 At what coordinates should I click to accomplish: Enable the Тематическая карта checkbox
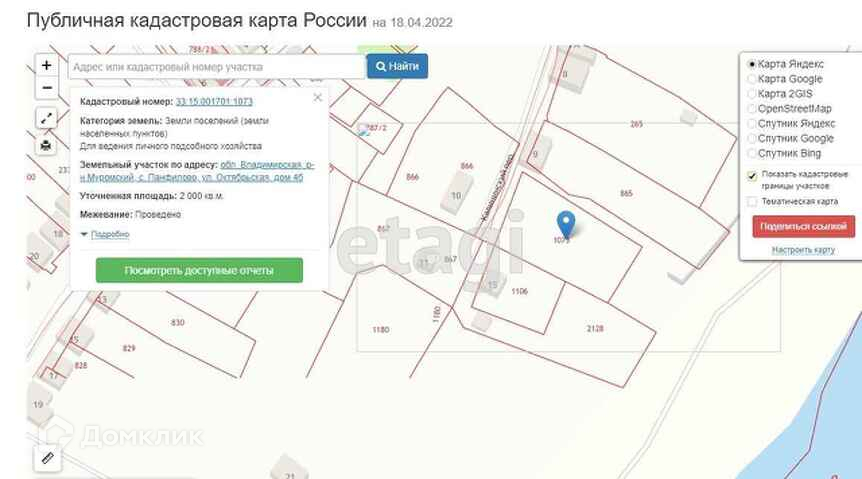coord(752,202)
